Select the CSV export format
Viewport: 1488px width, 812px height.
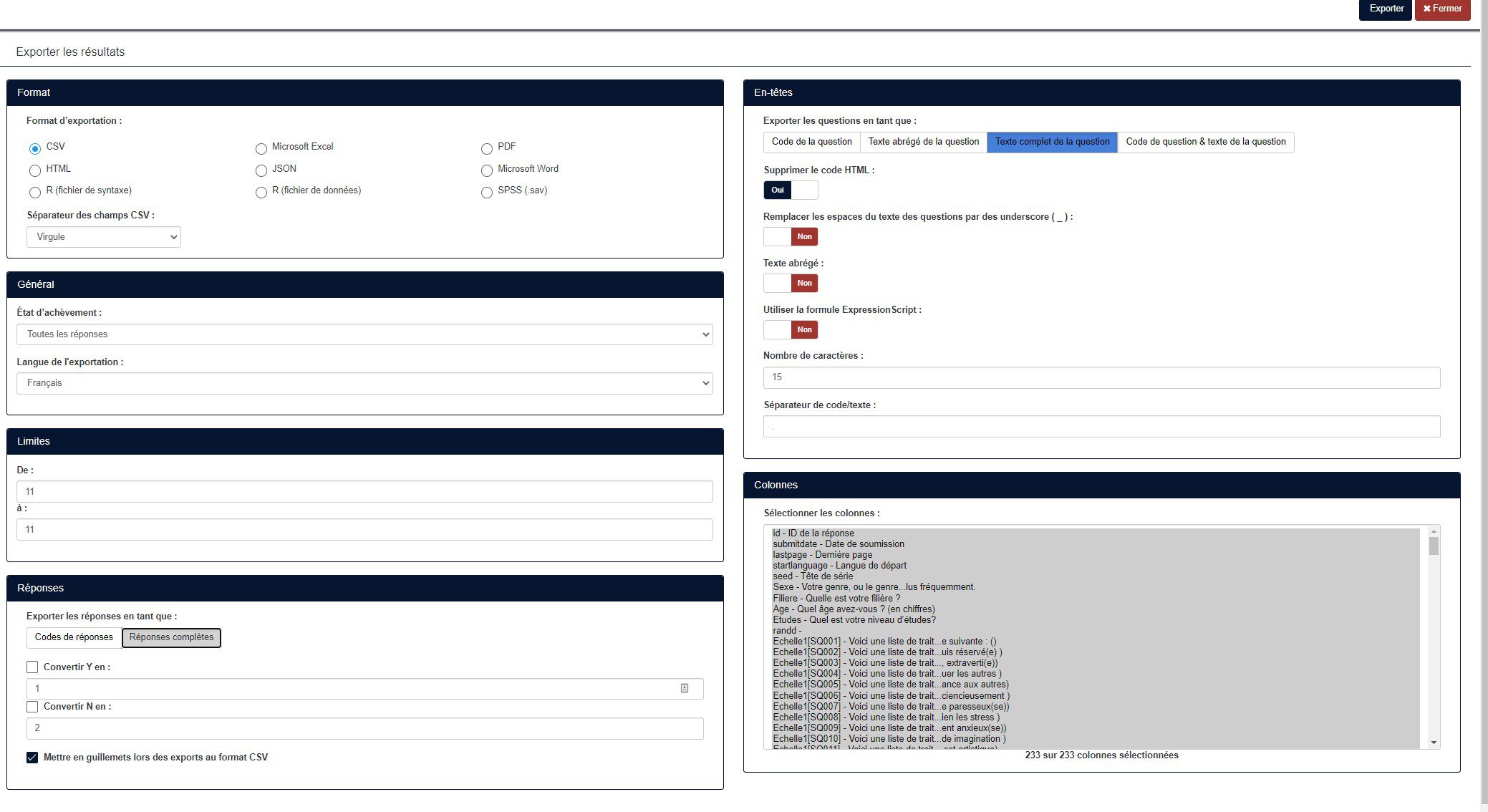coord(35,148)
